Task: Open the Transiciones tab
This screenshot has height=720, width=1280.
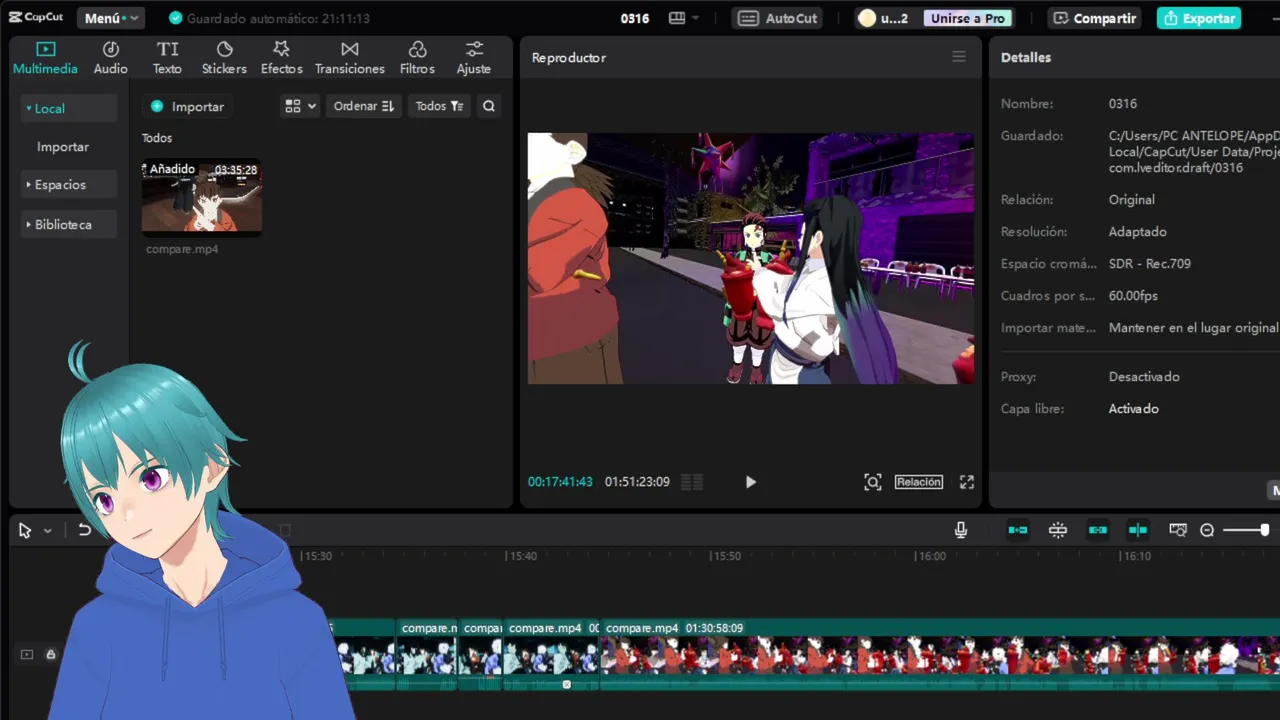Action: [349, 58]
